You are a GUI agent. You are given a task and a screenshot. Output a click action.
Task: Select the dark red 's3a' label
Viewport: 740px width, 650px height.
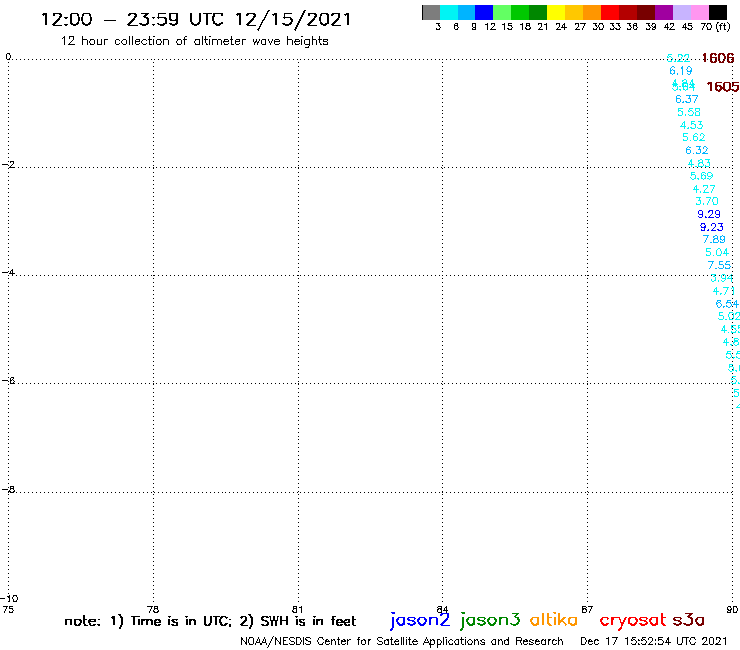[x=689, y=619]
